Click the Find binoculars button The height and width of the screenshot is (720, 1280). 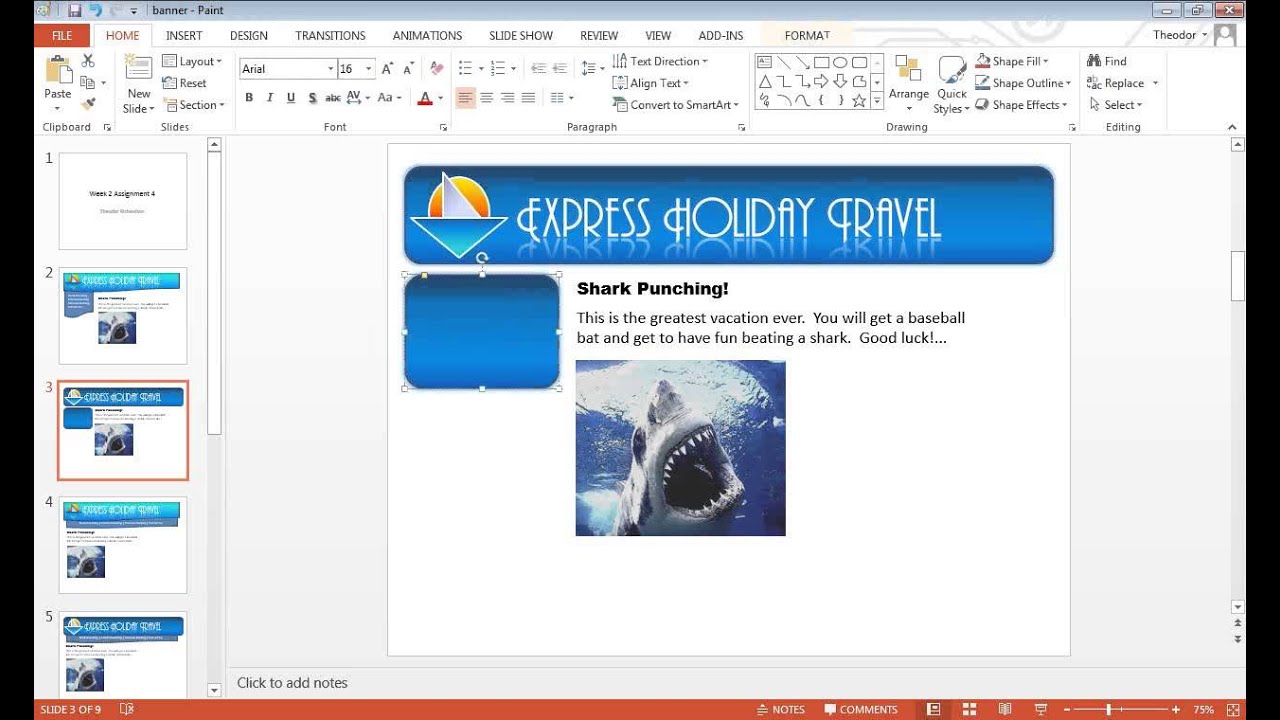(1107, 61)
